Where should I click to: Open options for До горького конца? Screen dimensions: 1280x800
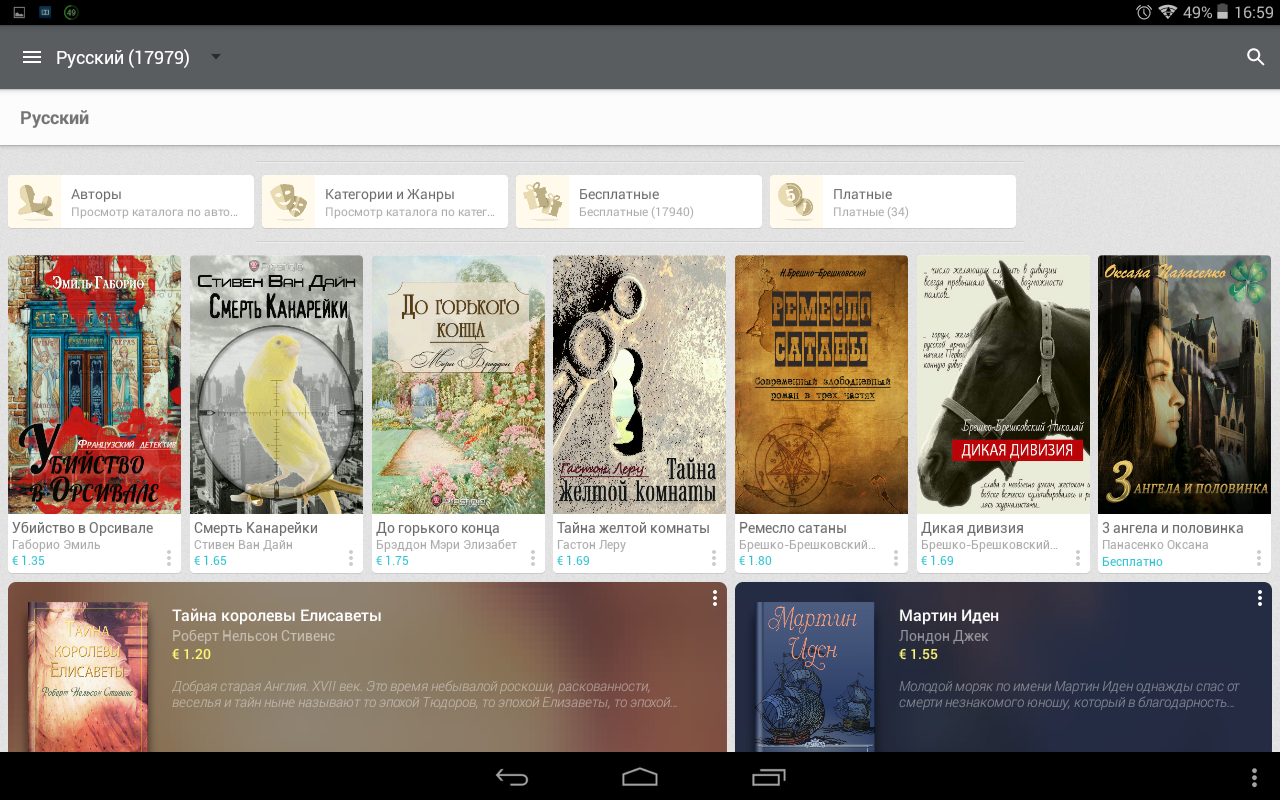[x=533, y=558]
